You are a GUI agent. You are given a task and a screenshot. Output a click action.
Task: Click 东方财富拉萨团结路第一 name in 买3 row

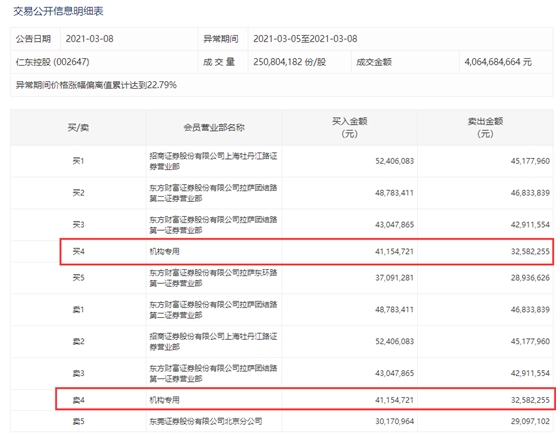pyautogui.click(x=213, y=225)
